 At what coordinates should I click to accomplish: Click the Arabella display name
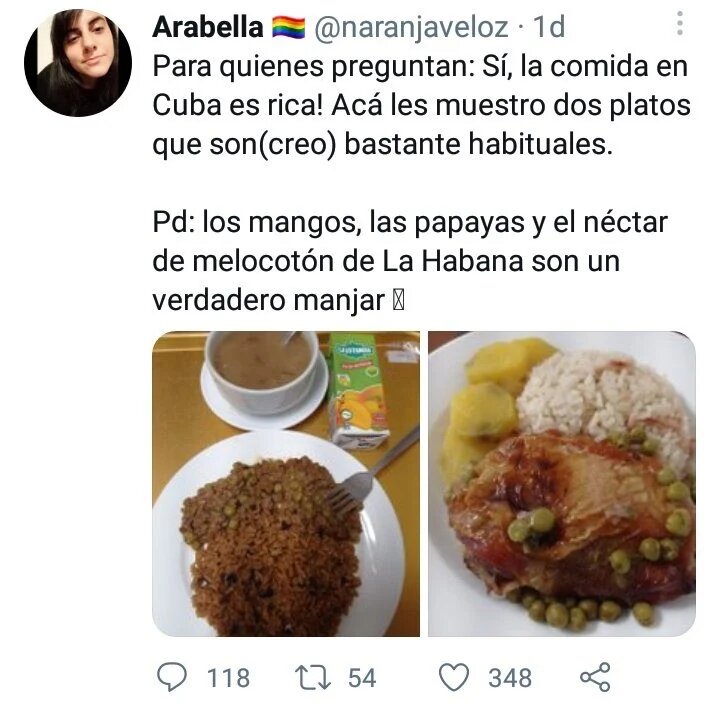pyautogui.click(x=208, y=27)
